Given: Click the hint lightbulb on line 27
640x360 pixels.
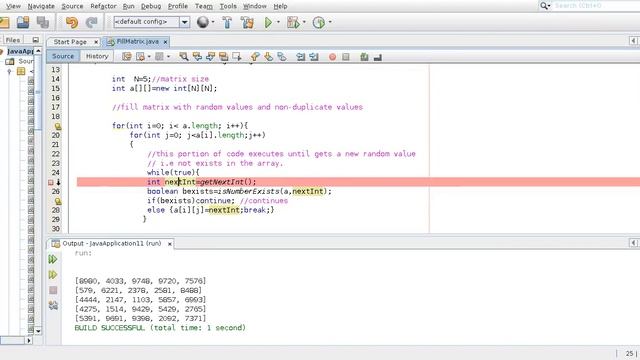Looking at the screenshot, I should [58, 201].
